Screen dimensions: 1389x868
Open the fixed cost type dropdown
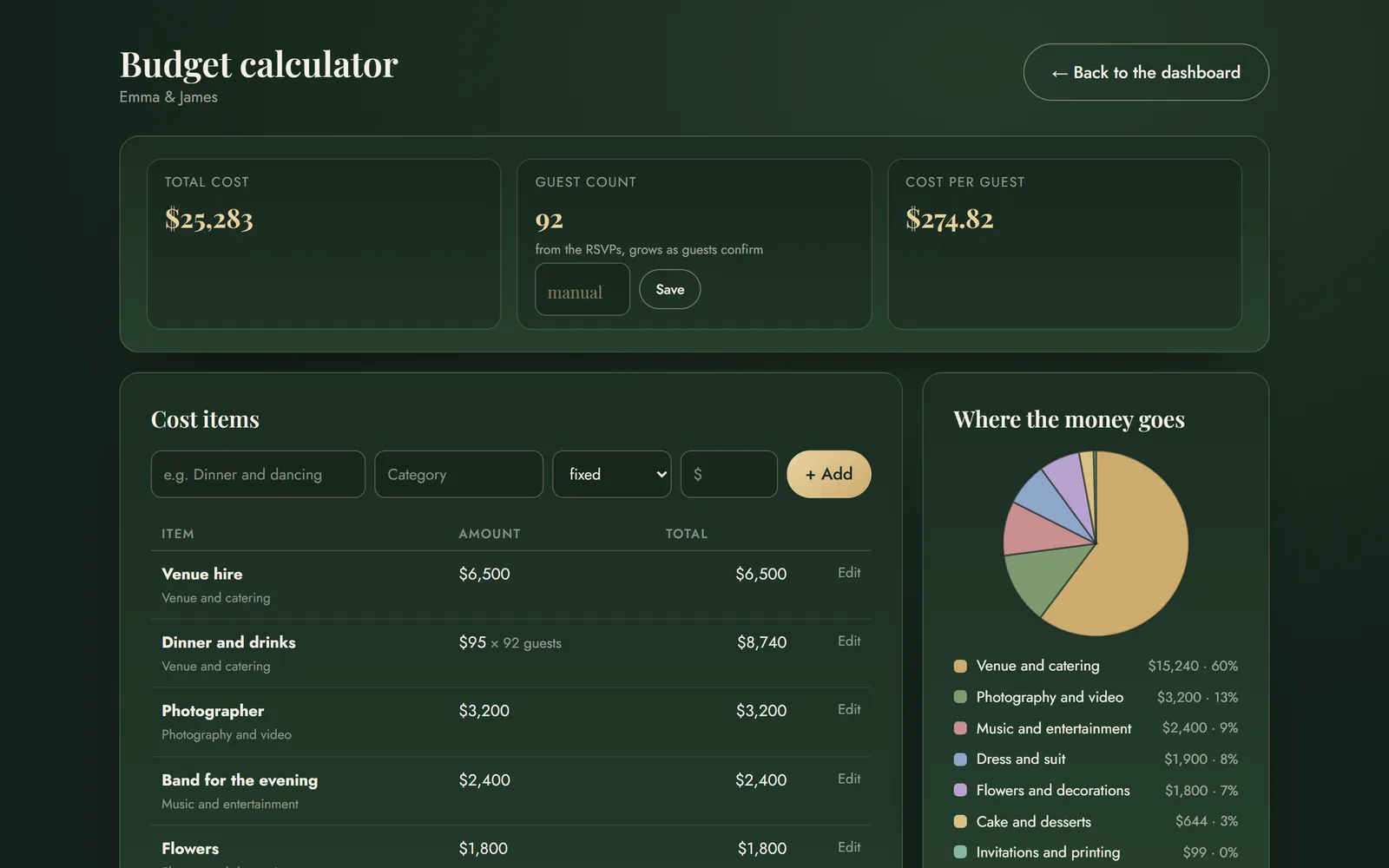(x=611, y=474)
